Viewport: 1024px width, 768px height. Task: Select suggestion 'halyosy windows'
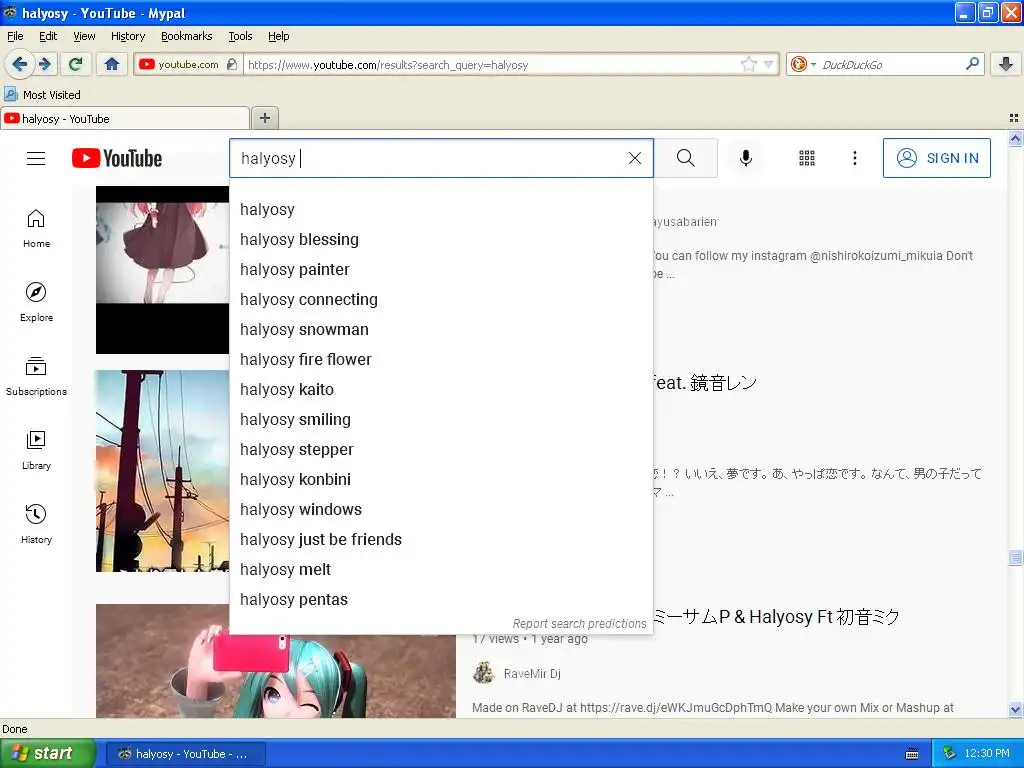tap(441, 510)
